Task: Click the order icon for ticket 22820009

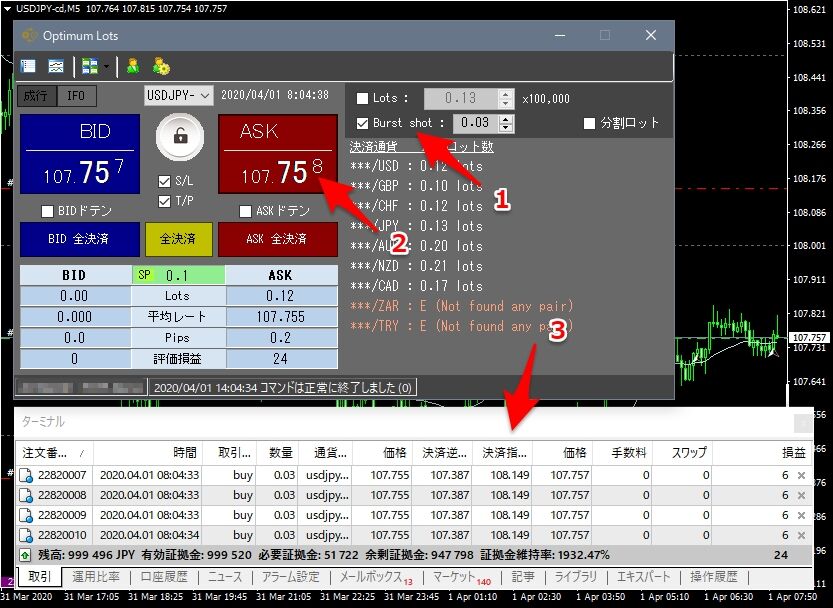Action: click(x=26, y=515)
